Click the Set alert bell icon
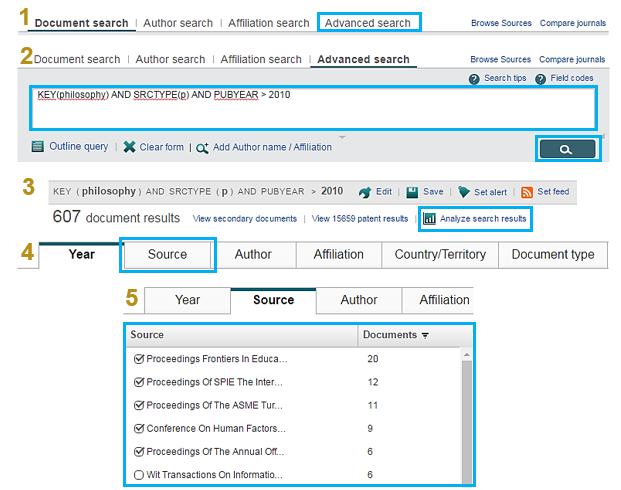Image resolution: width=621 pixels, height=490 pixels. (x=464, y=192)
